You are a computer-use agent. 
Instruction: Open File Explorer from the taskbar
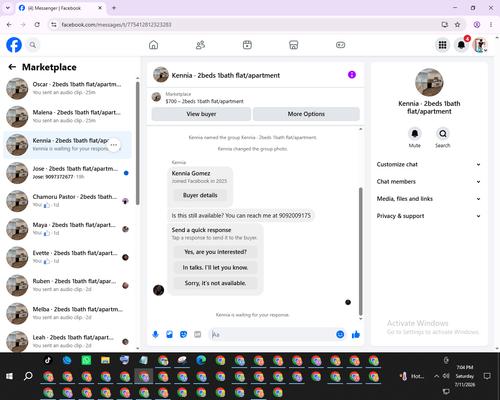coord(105,360)
